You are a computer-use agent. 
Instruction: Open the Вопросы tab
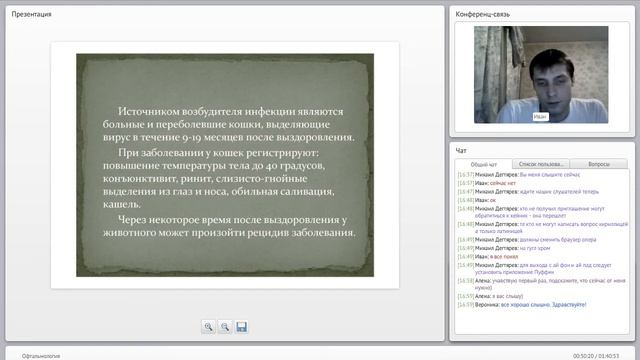pyautogui.click(x=599, y=164)
